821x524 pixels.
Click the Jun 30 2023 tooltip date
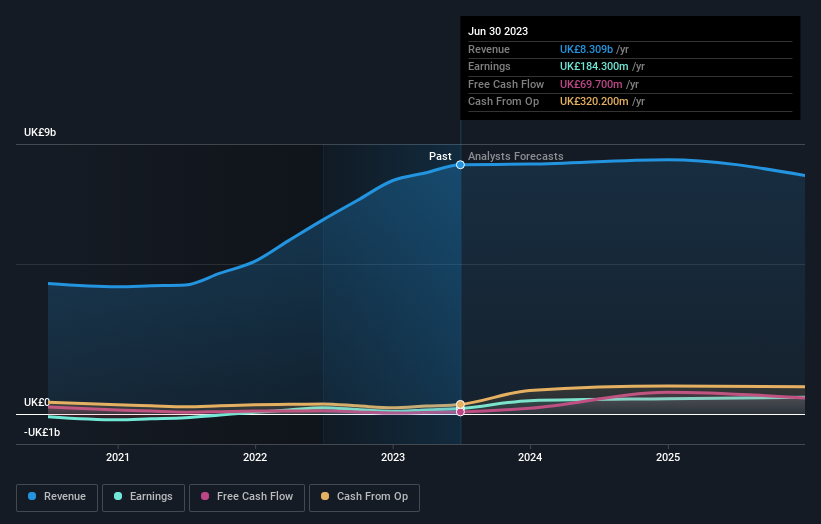(x=498, y=31)
